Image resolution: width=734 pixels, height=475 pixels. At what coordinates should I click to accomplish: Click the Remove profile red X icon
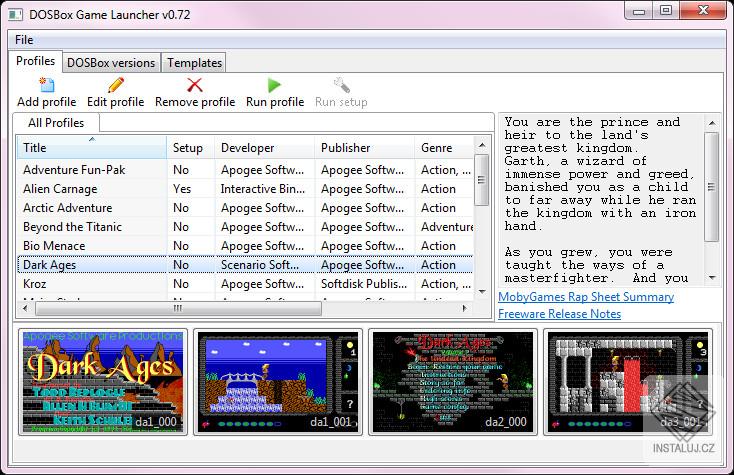(x=195, y=85)
